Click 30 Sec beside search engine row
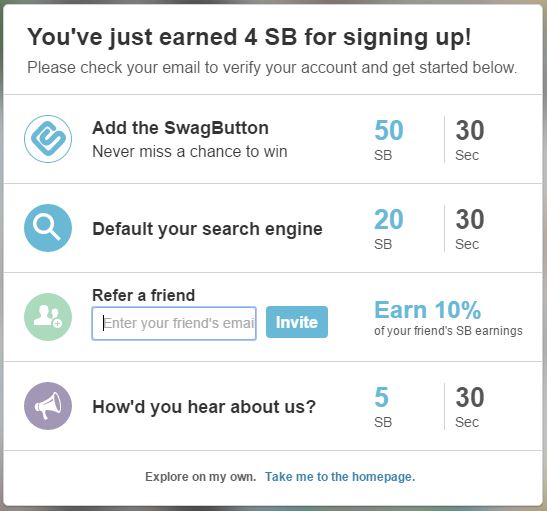 (470, 228)
